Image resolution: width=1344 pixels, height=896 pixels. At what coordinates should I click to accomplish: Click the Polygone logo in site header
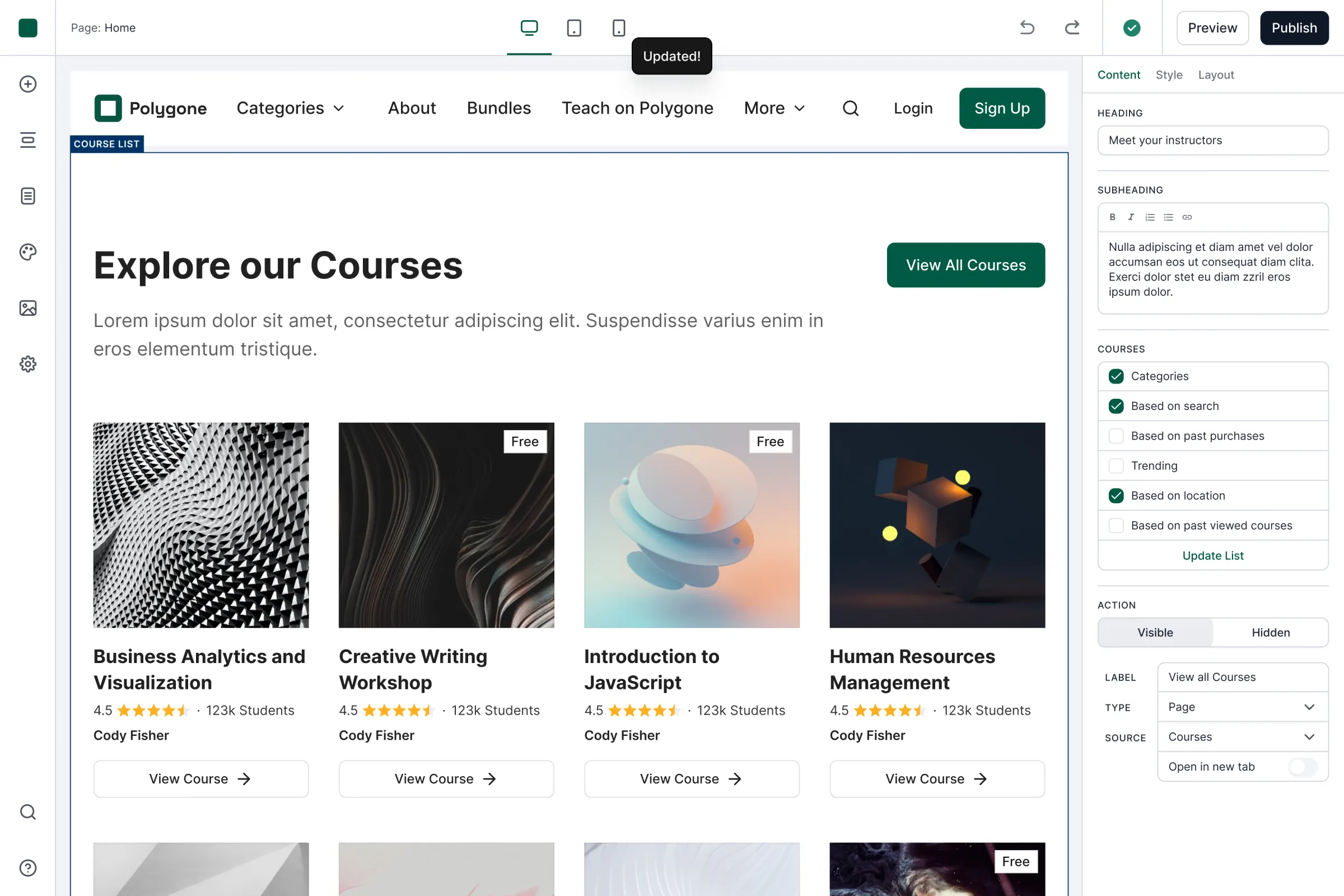[x=151, y=108]
